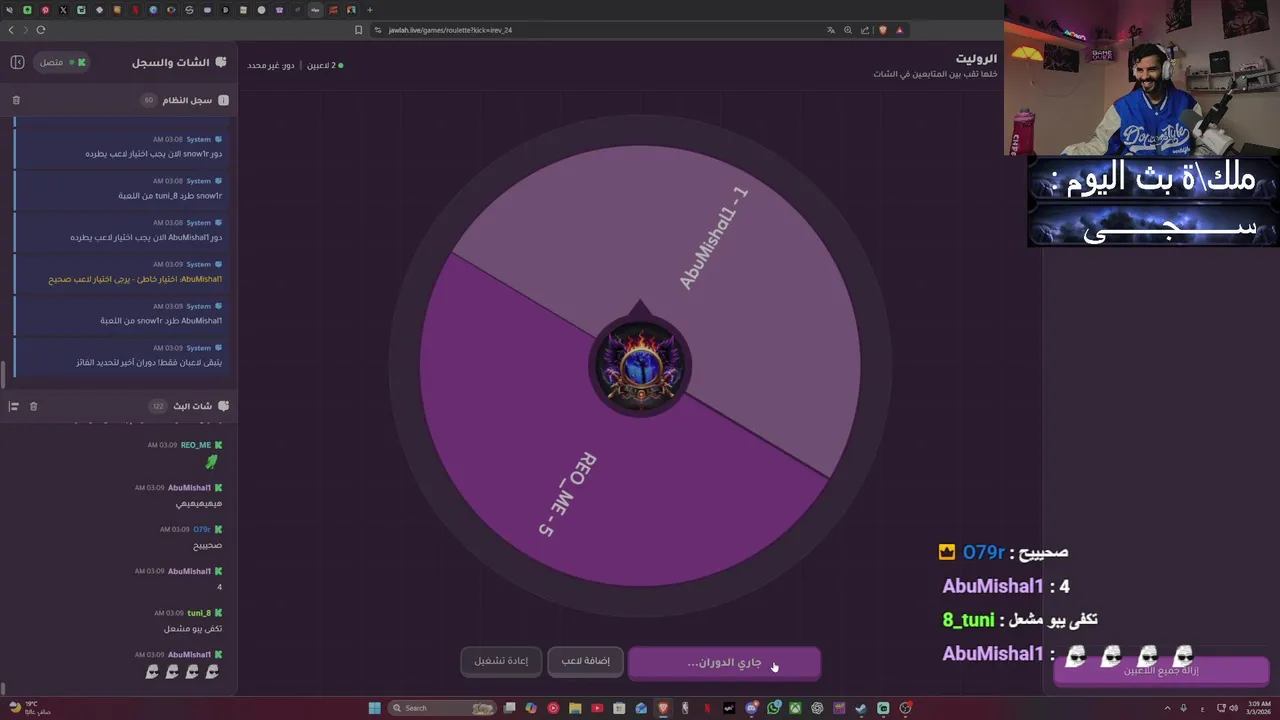This screenshot has height=720, width=1280.
Task: Switch to the X (Twitter) browser tab
Action: click(63, 10)
